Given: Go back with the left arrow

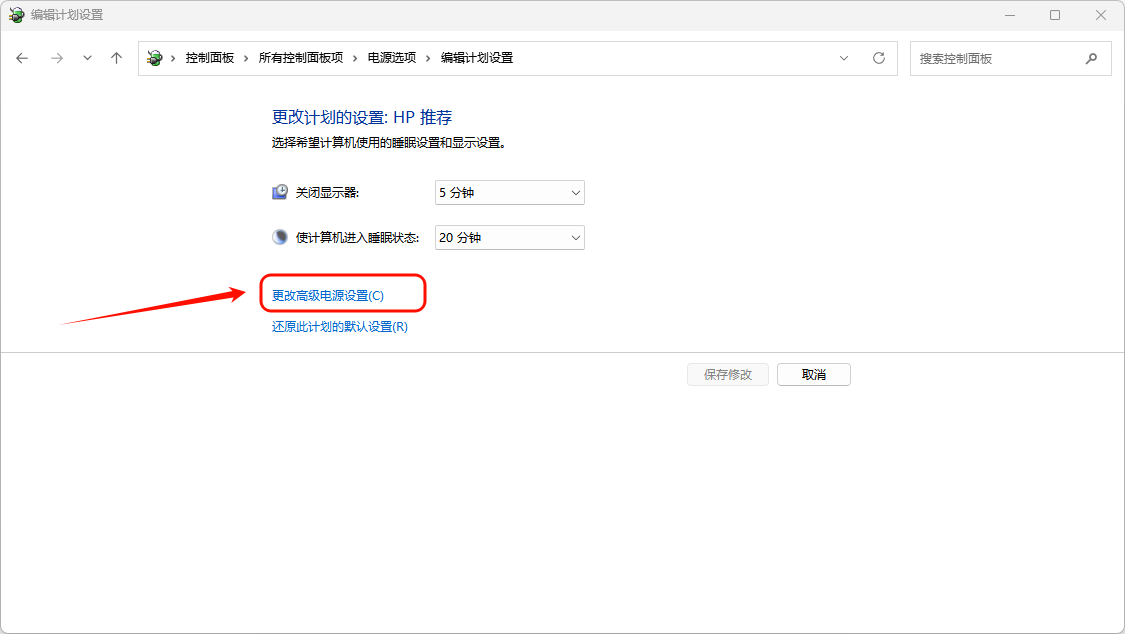Looking at the screenshot, I should click(22, 58).
